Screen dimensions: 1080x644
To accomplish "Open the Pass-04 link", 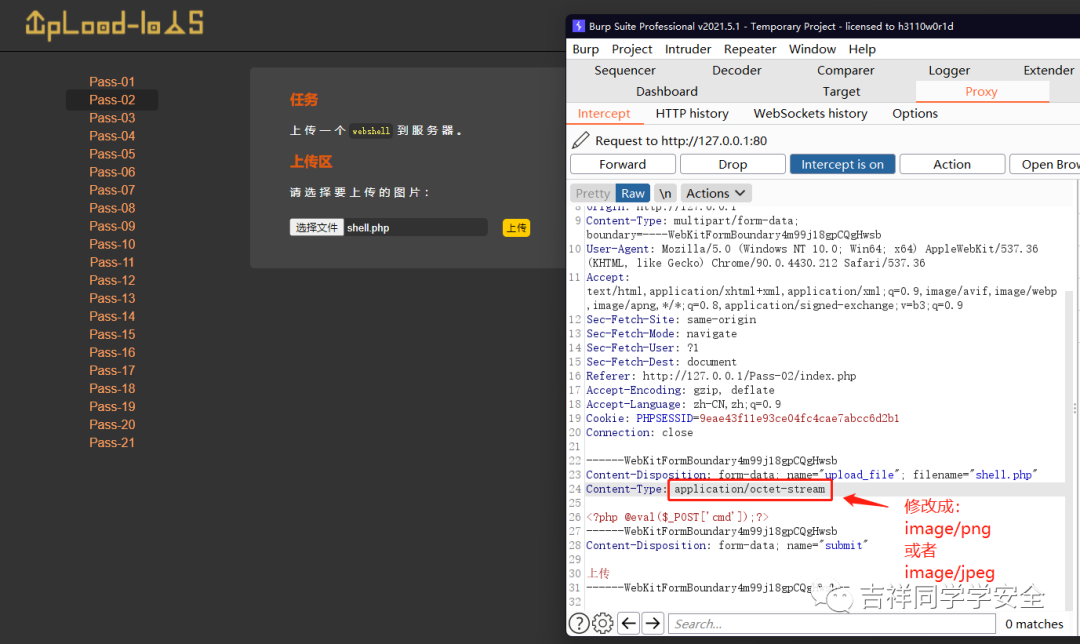I will click(112, 136).
